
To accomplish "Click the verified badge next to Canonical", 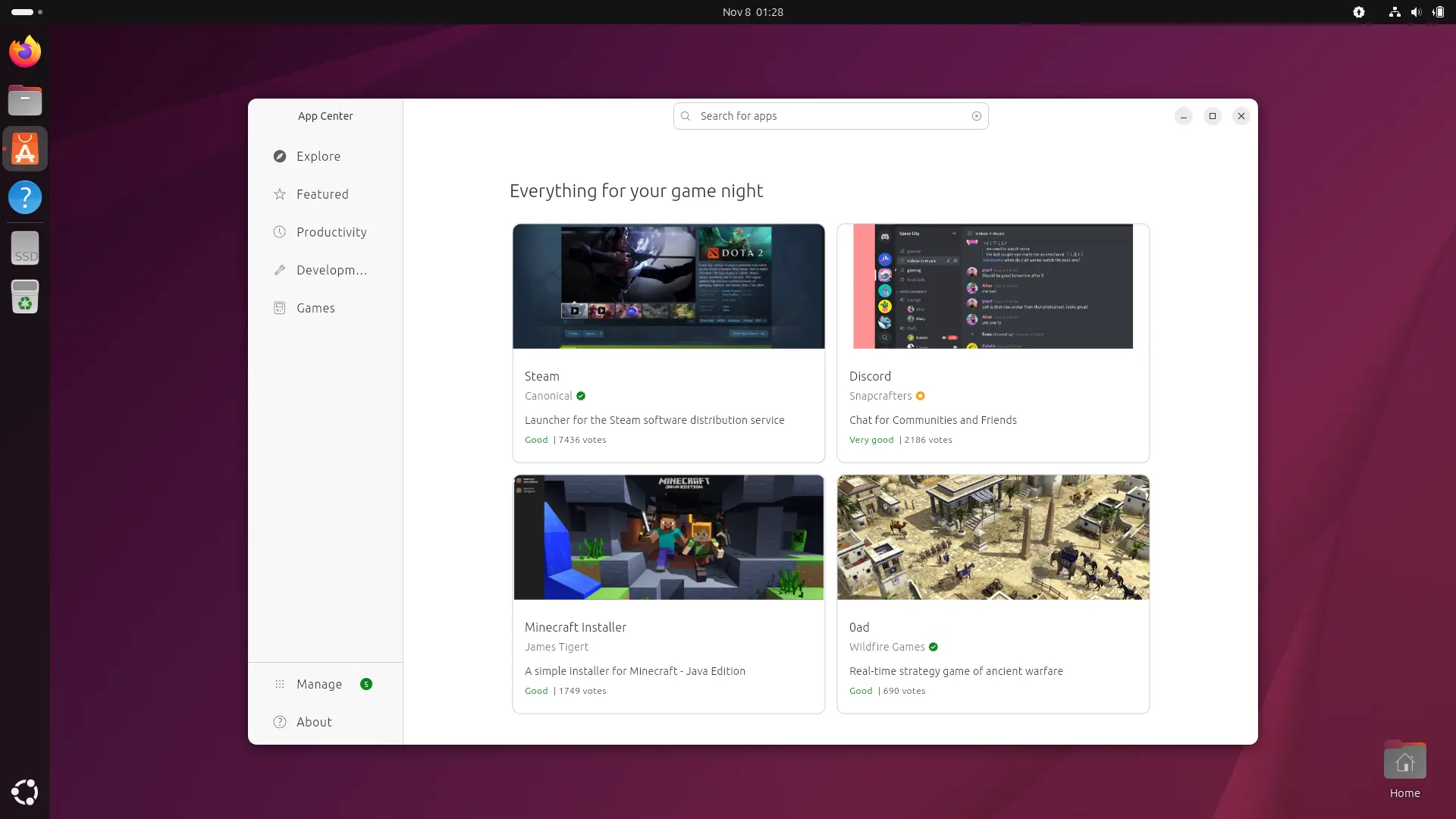I will 581,396.
